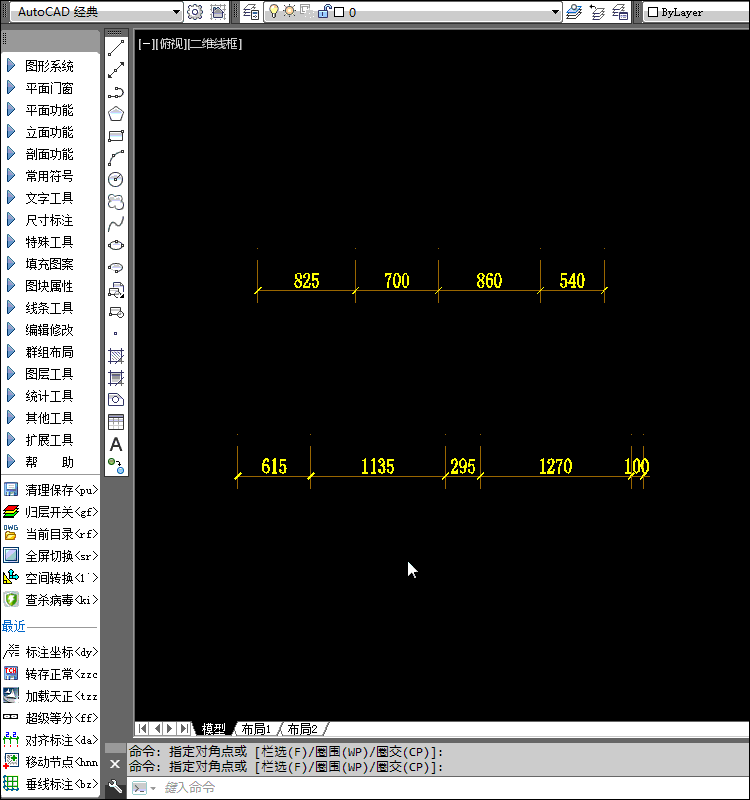Expand the 特殊工具 menu
This screenshot has height=800, width=750.
coord(49,242)
